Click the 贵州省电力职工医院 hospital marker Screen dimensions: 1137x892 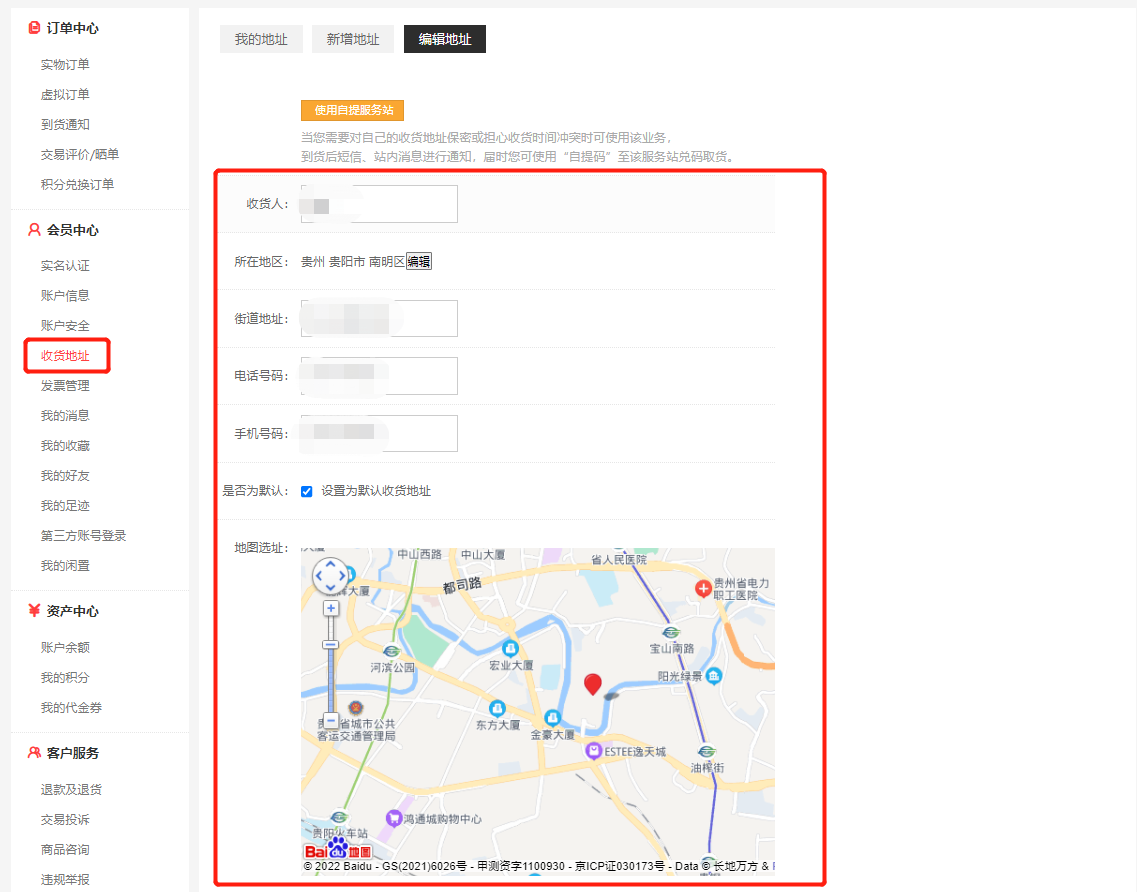[703, 587]
